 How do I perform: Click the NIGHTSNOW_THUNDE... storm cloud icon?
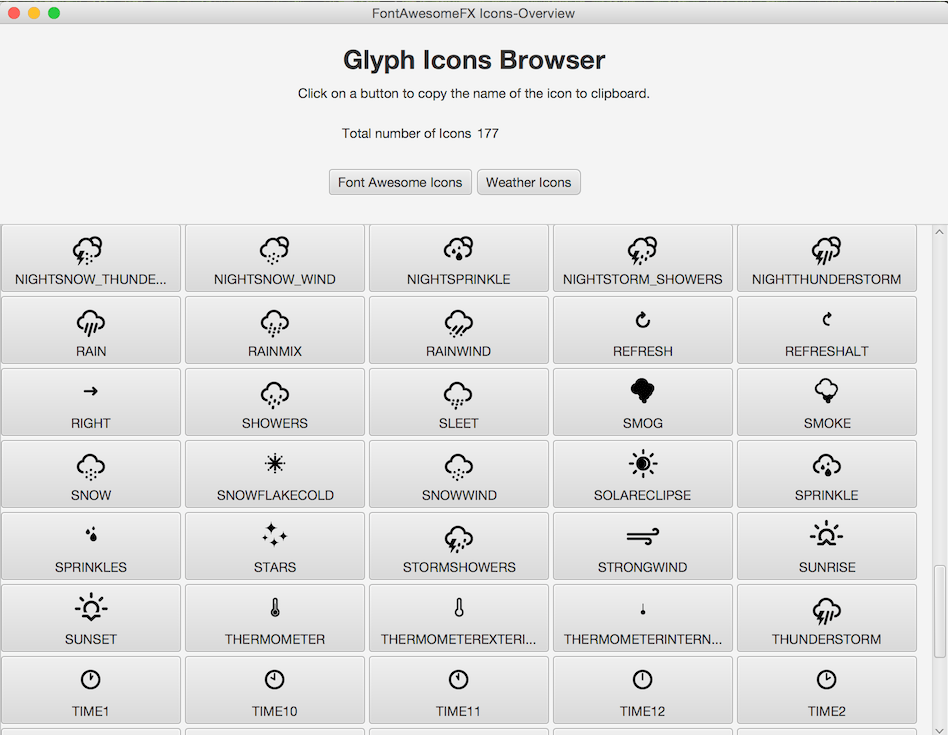click(x=88, y=250)
